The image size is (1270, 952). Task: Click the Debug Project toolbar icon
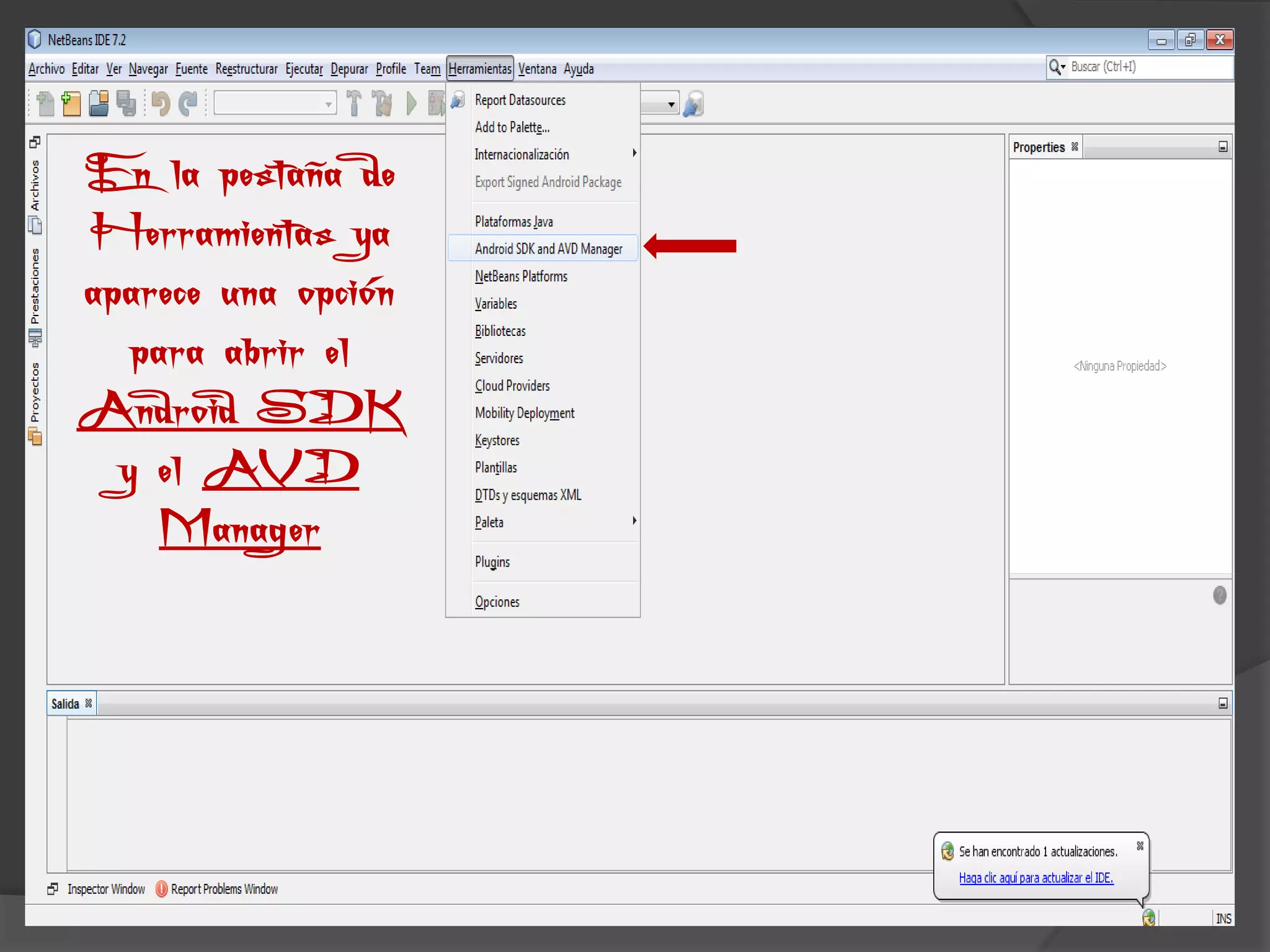[x=437, y=104]
